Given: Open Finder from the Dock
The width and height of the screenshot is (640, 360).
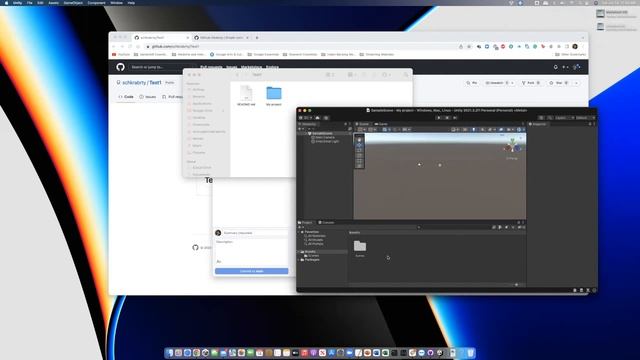Looking at the screenshot, I should click(x=169, y=353).
